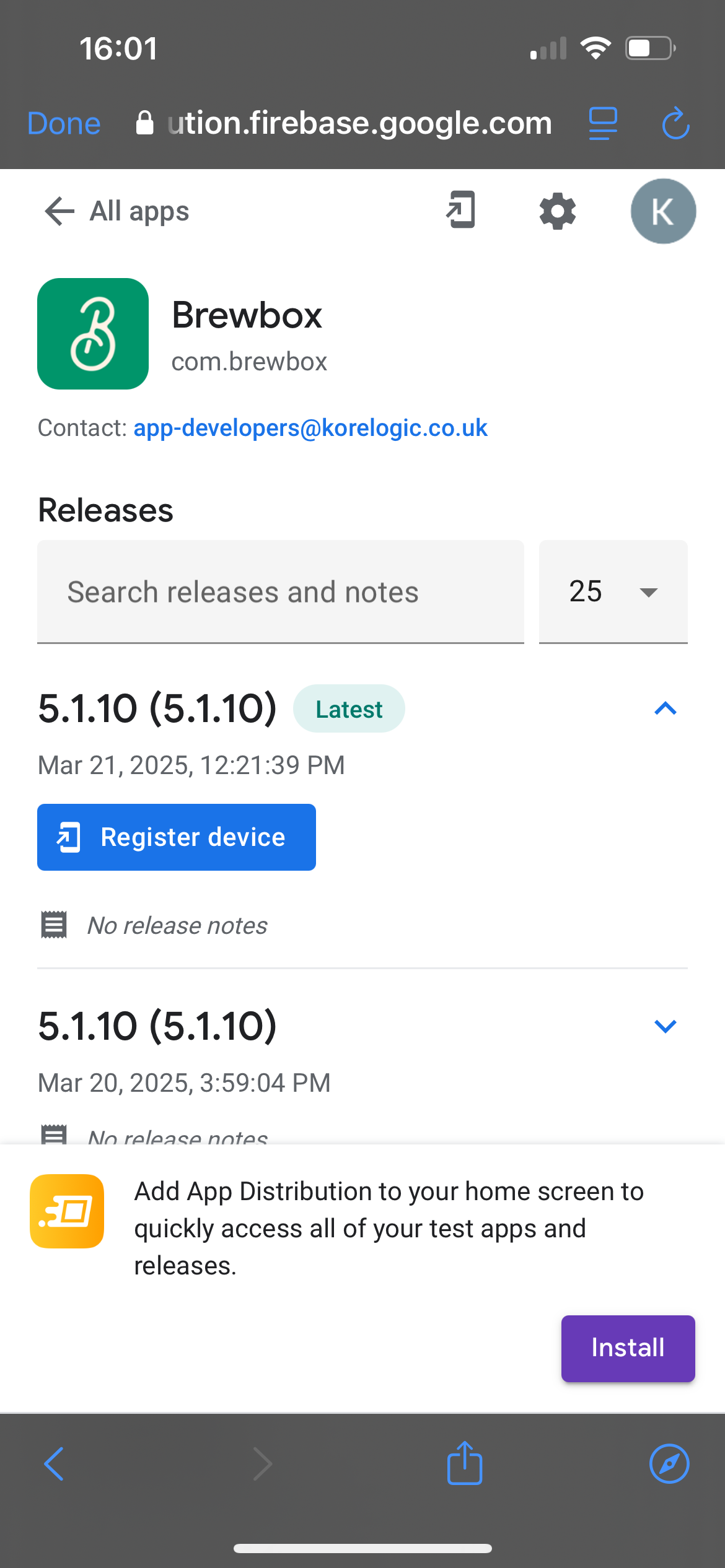Open the app-developers@korelogic.co.uk contact link
Screen dimensions: 725x1568
coord(310,428)
